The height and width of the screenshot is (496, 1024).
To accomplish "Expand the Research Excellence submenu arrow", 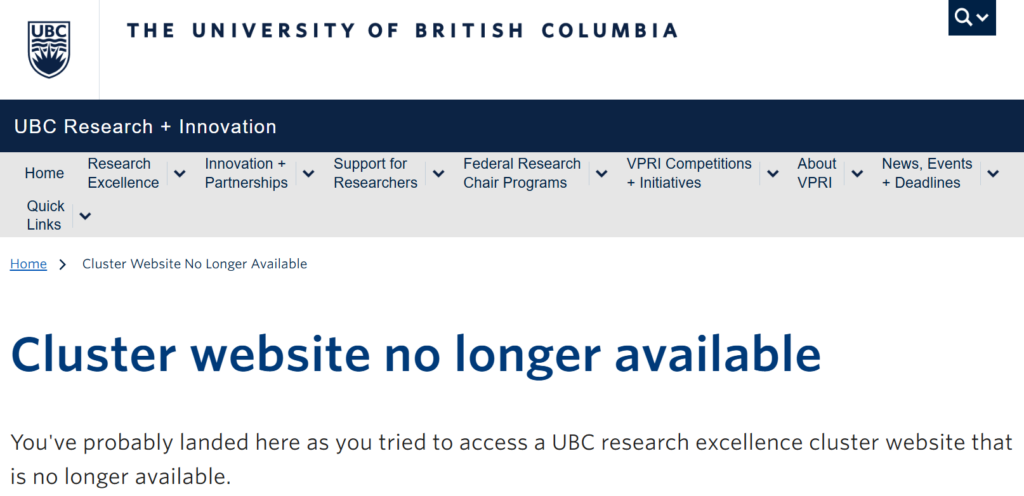I will pos(180,173).
